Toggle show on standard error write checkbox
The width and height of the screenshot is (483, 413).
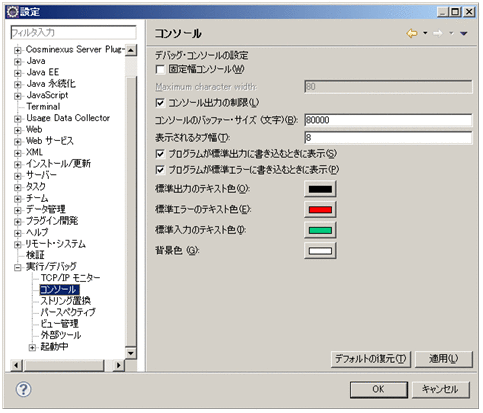(x=160, y=170)
